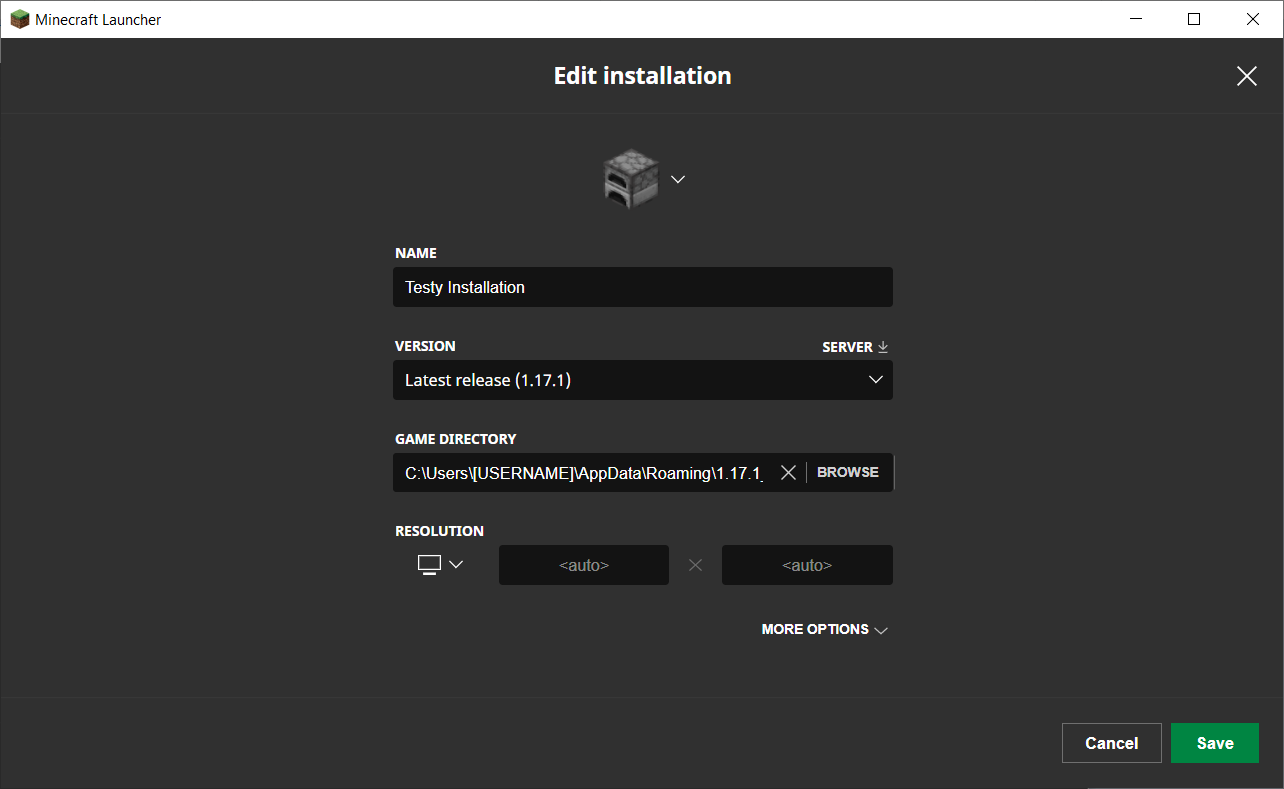
Task: Close the Edit installation dialog
Action: (1246, 76)
